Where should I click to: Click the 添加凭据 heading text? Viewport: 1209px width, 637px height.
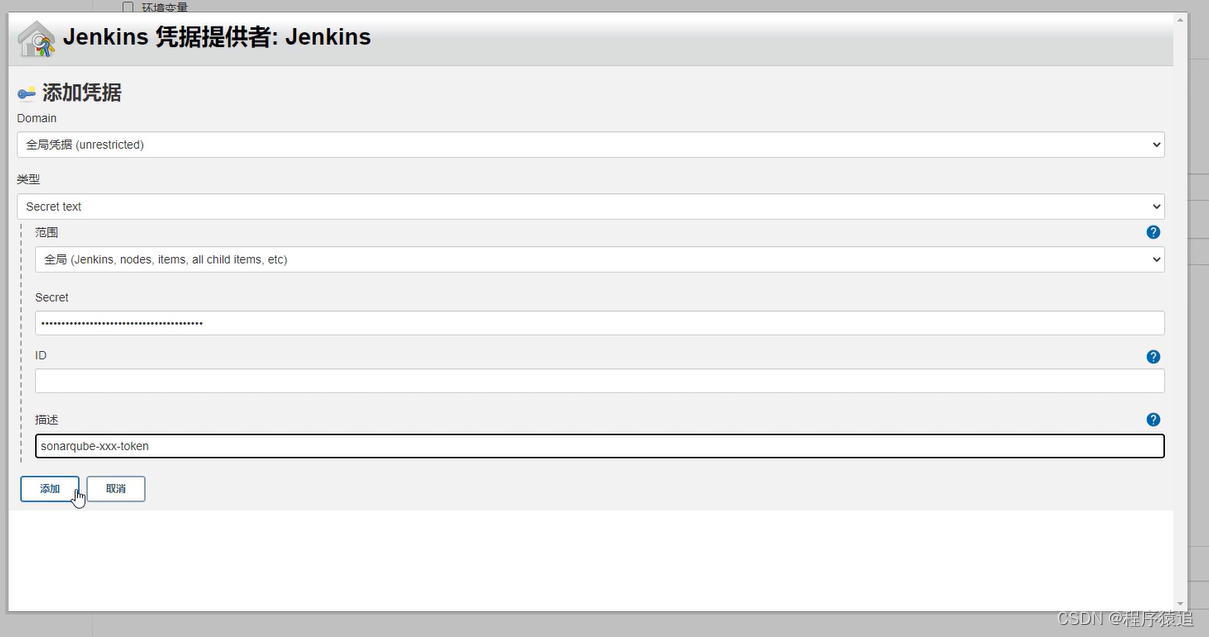(82, 93)
